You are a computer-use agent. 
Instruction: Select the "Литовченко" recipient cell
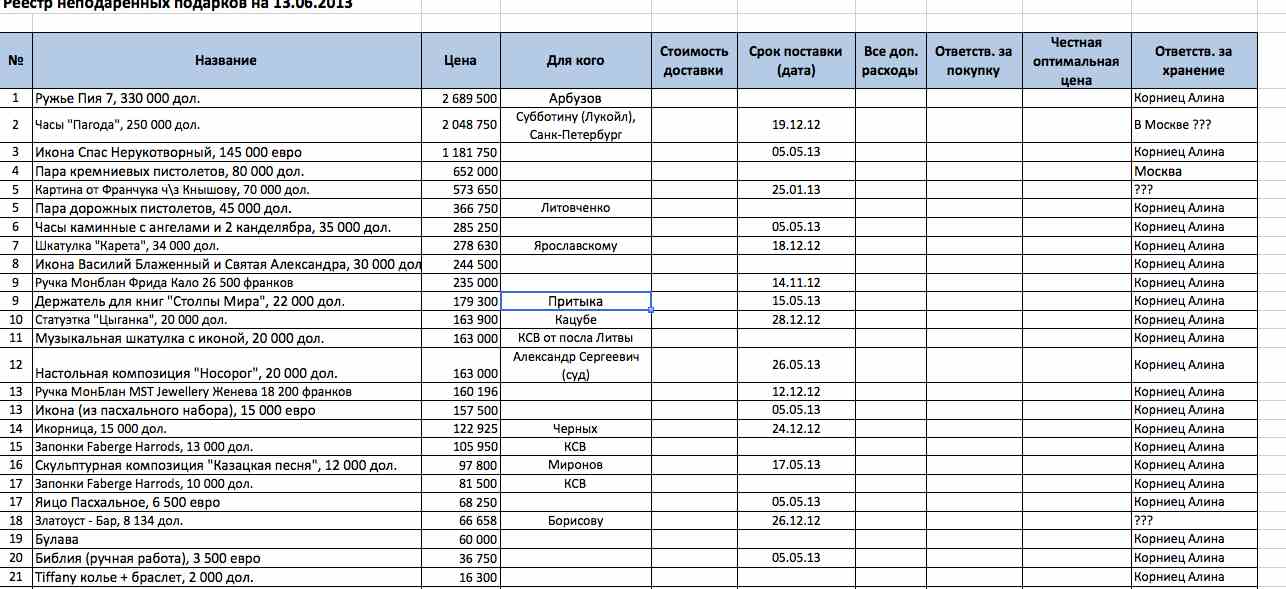click(575, 208)
